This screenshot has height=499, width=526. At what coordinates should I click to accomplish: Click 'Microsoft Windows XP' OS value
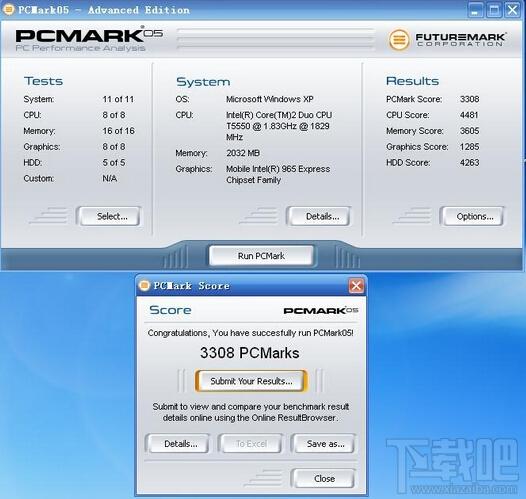[x=270, y=99]
